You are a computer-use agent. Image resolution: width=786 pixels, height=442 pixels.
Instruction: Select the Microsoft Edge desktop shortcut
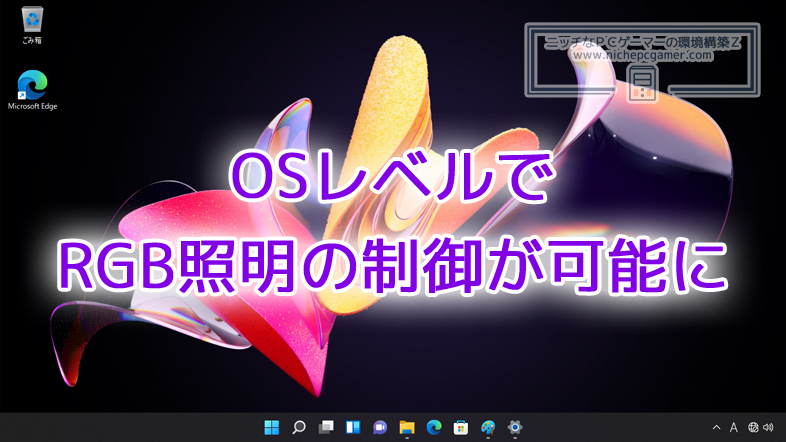32,90
